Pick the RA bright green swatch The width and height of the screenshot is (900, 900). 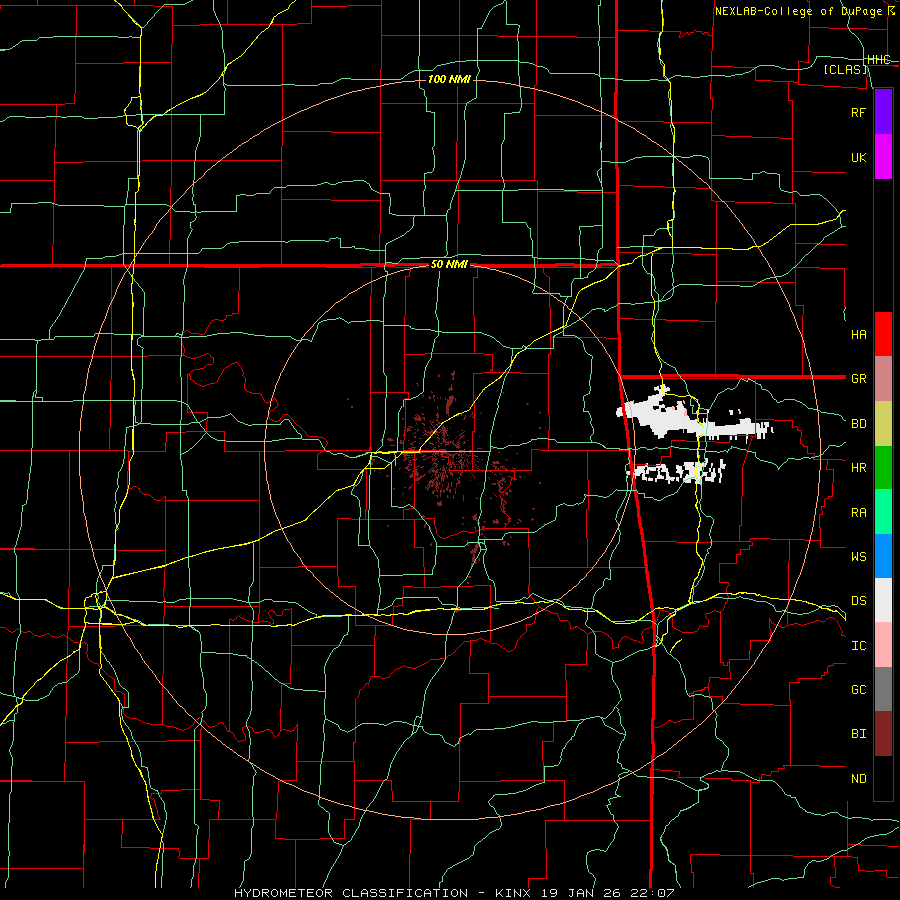pos(883,512)
